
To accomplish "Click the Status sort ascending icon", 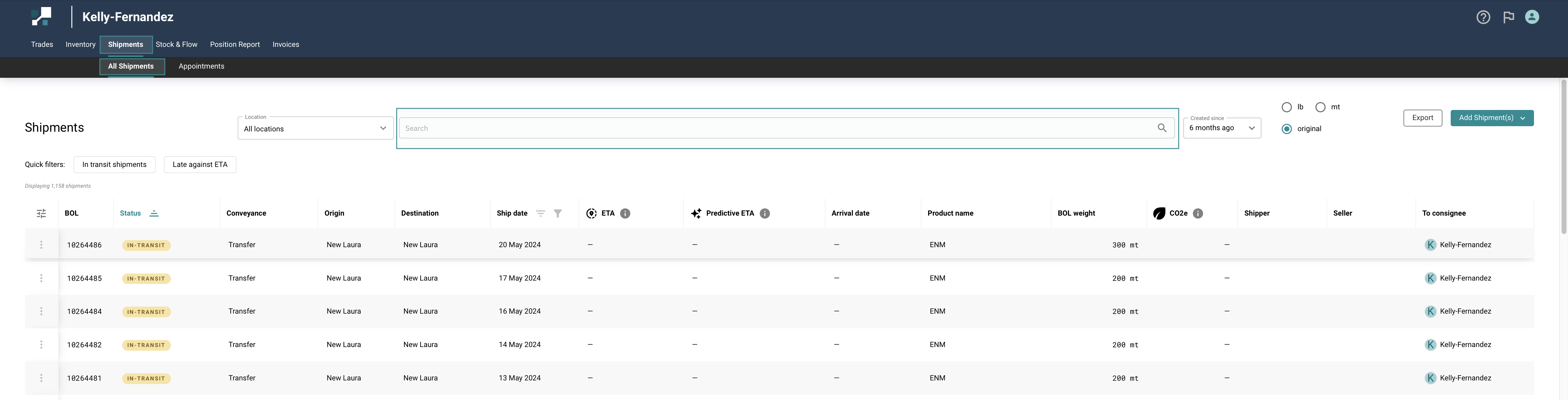I will point(154,213).
